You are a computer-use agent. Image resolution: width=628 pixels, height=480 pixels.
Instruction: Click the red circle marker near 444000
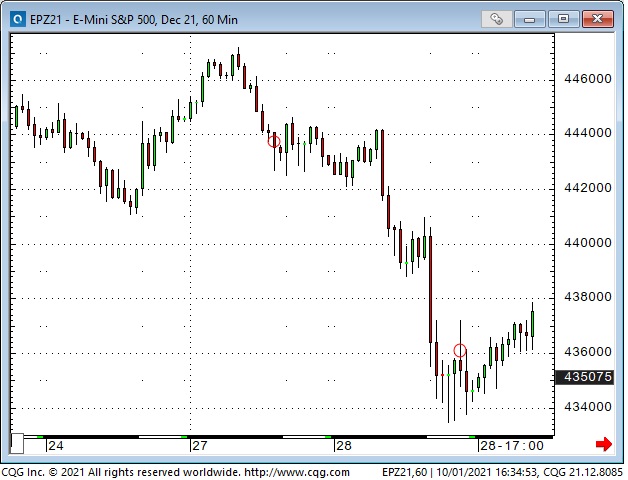point(274,141)
